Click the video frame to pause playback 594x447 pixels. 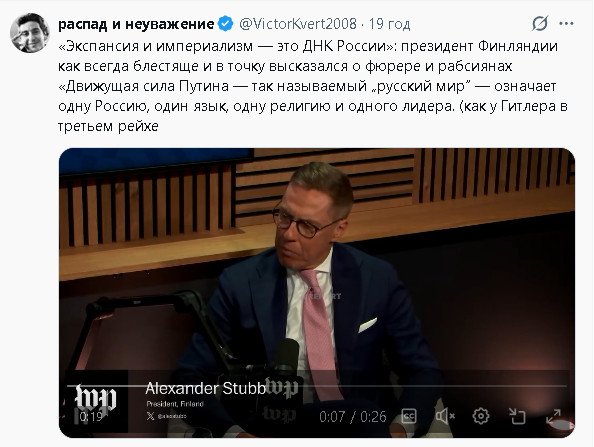pyautogui.click(x=317, y=265)
